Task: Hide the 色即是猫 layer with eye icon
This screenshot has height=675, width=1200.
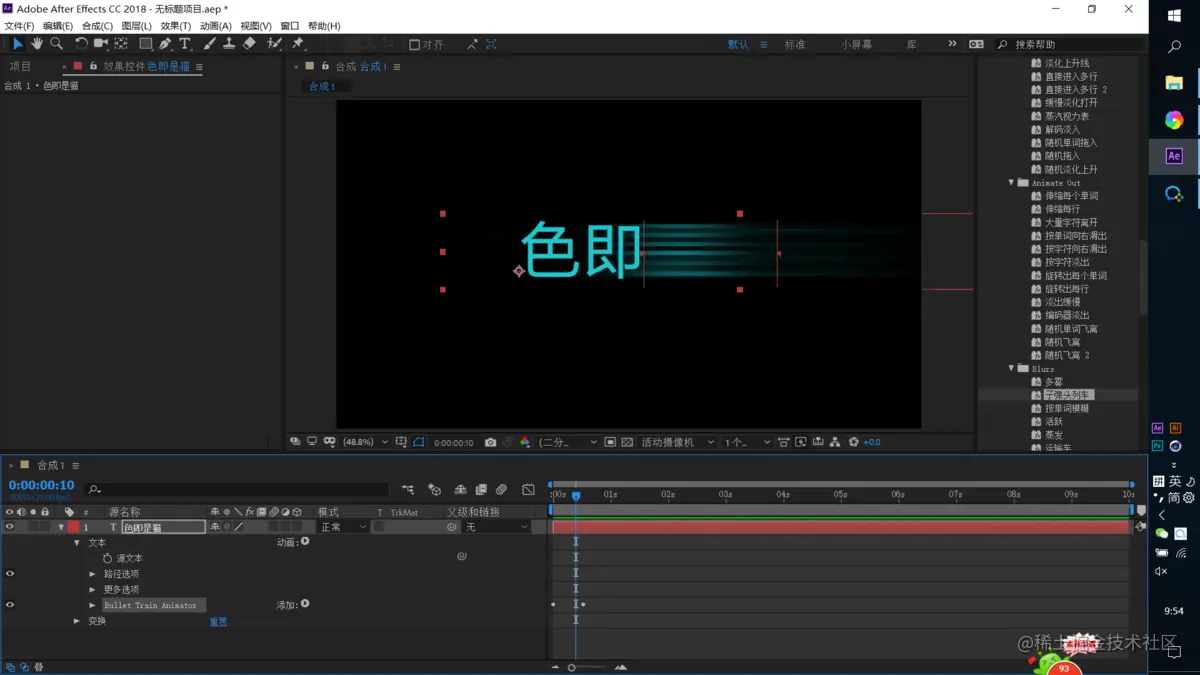Action: [10, 527]
